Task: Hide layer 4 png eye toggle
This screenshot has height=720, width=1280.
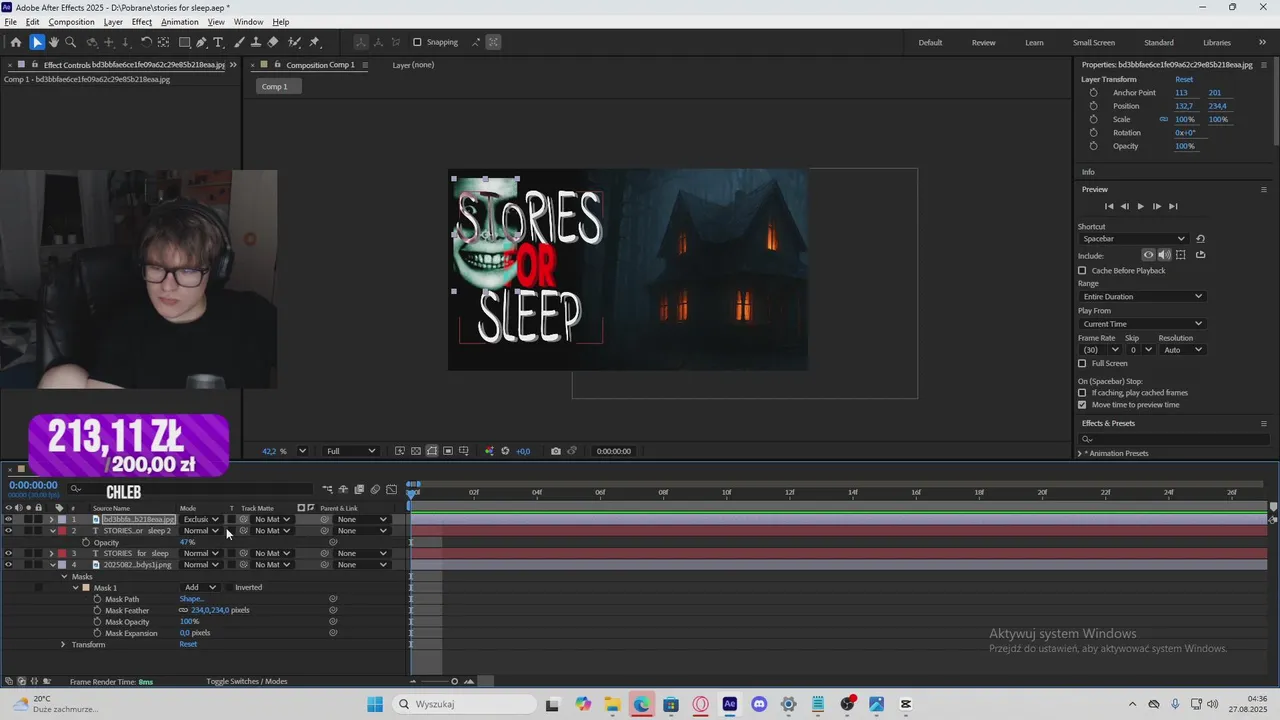Action: 8,565
